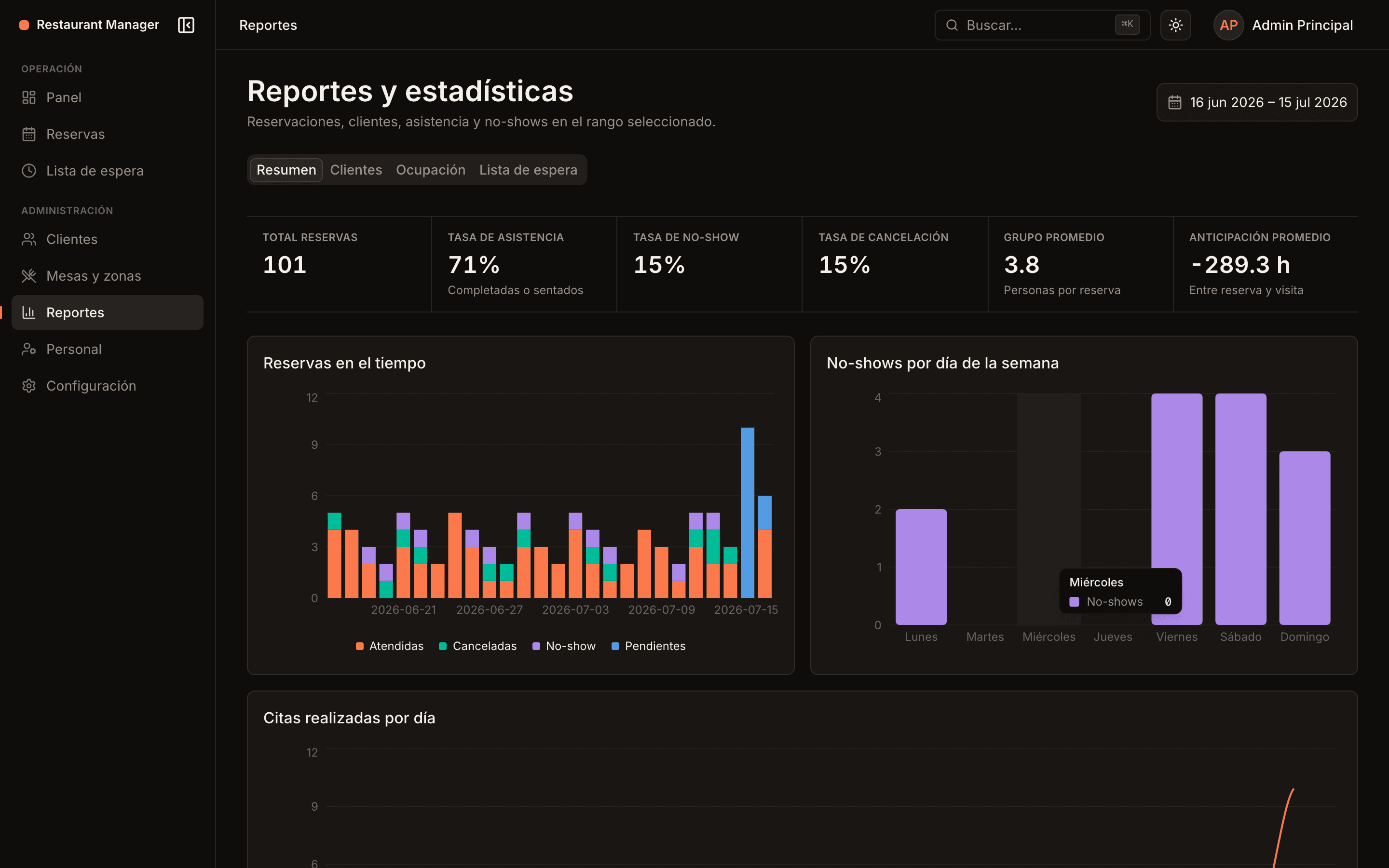
Task: Click the Mesas y zonas utensils icon
Action: pyautogui.click(x=29, y=276)
